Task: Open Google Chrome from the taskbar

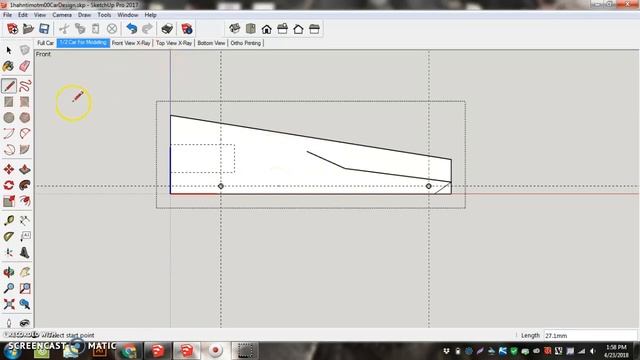Action: point(129,351)
